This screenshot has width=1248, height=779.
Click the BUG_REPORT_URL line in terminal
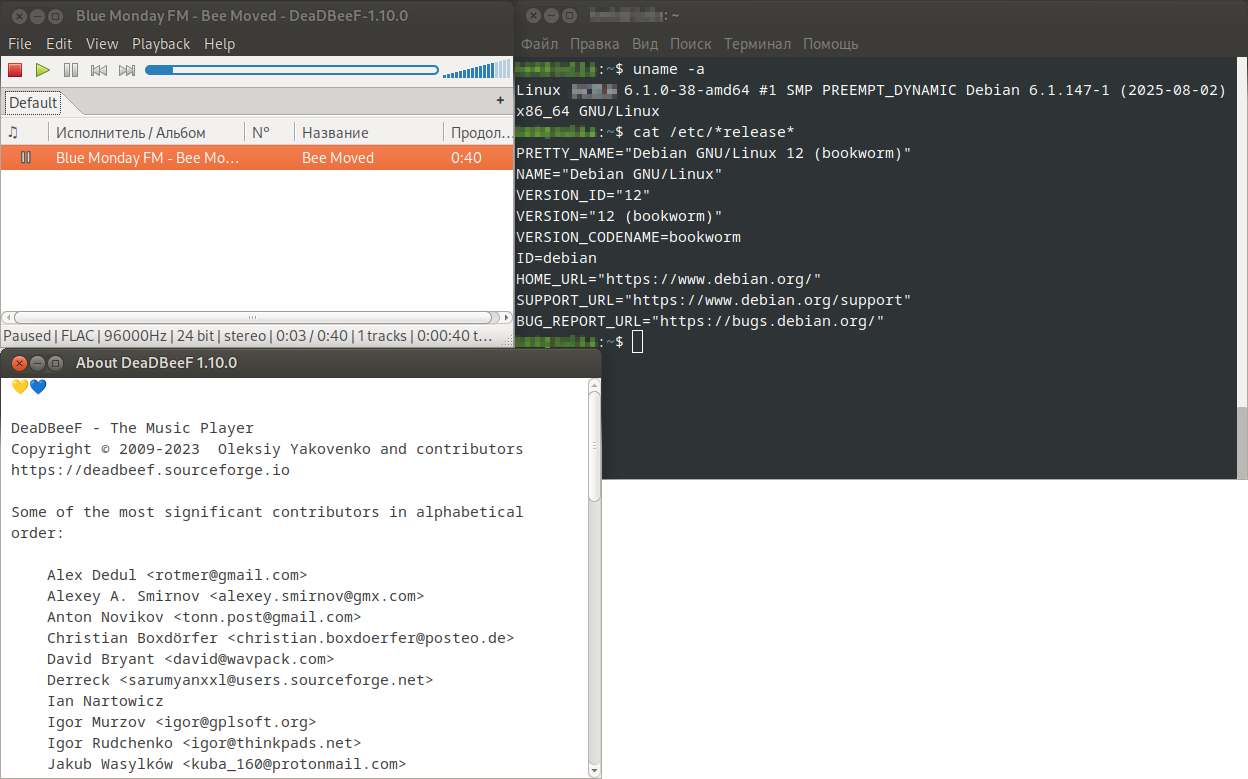[x=701, y=321]
